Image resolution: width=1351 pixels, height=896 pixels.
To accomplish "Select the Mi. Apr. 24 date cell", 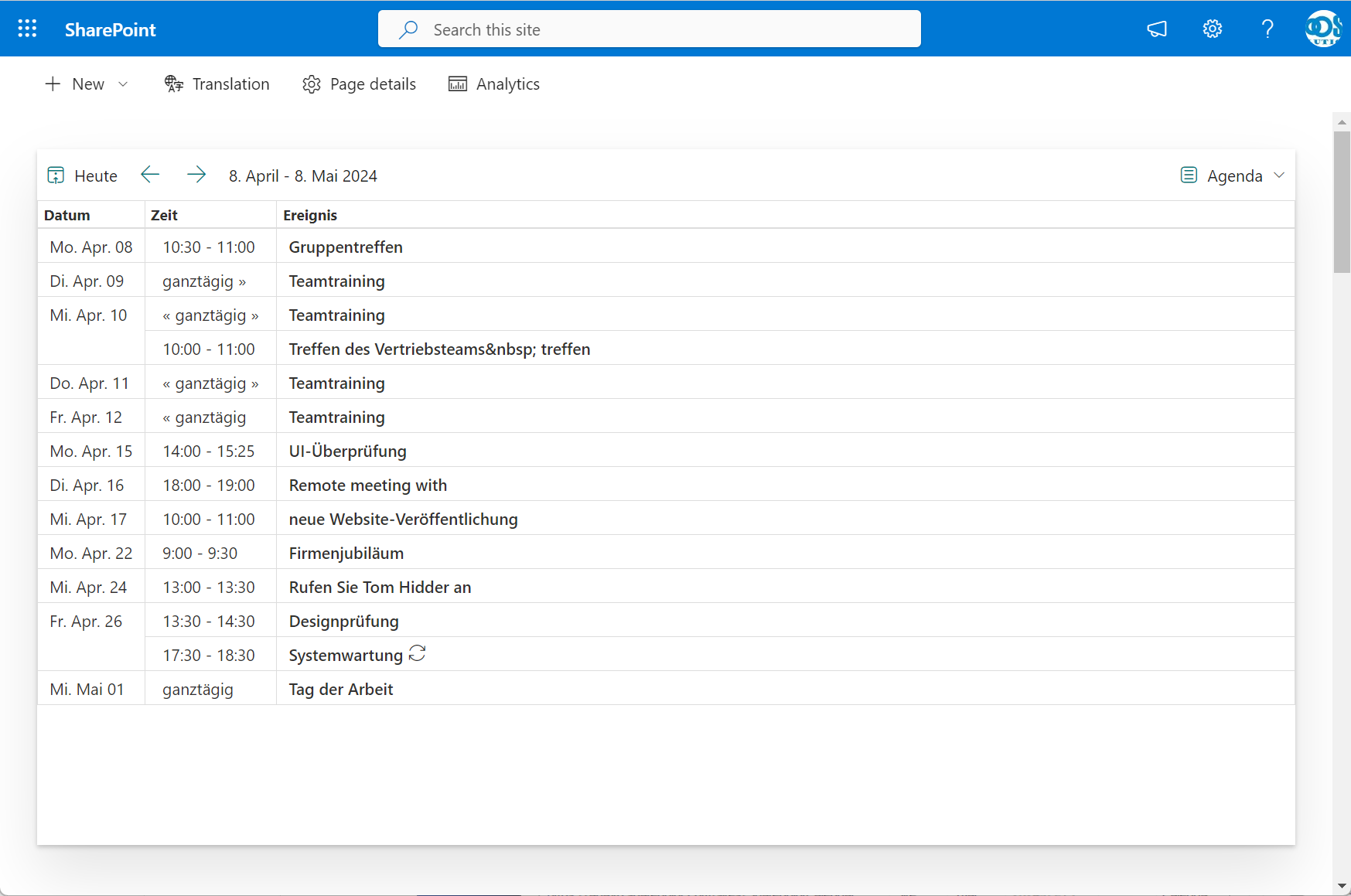I will click(x=91, y=588).
